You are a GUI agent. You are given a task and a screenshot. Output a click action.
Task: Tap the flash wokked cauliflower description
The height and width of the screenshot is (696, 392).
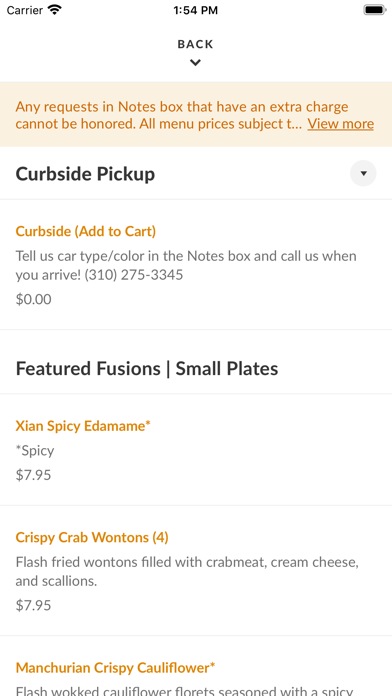[184, 691]
